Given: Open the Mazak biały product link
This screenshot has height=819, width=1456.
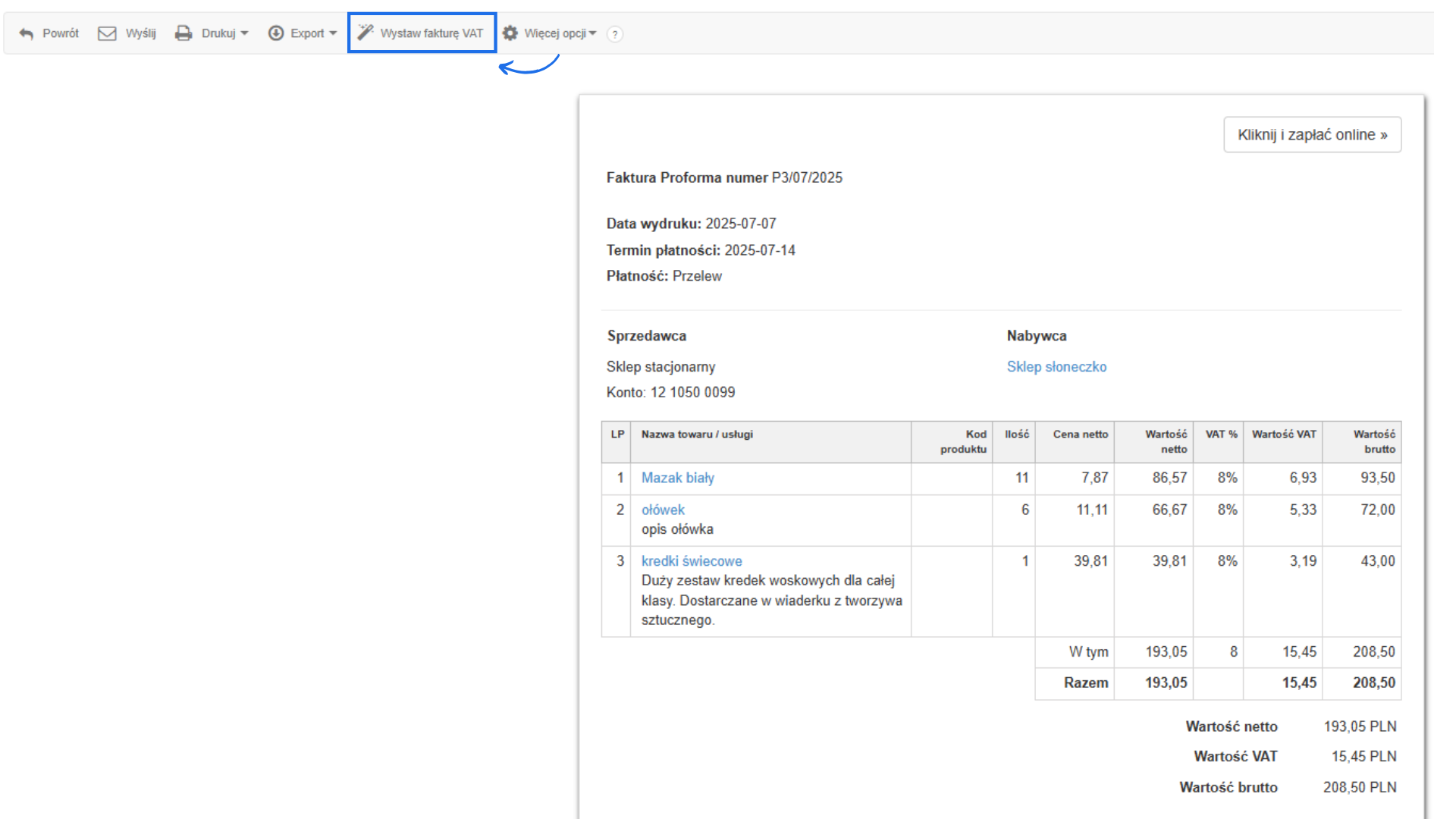Looking at the screenshot, I should [677, 478].
